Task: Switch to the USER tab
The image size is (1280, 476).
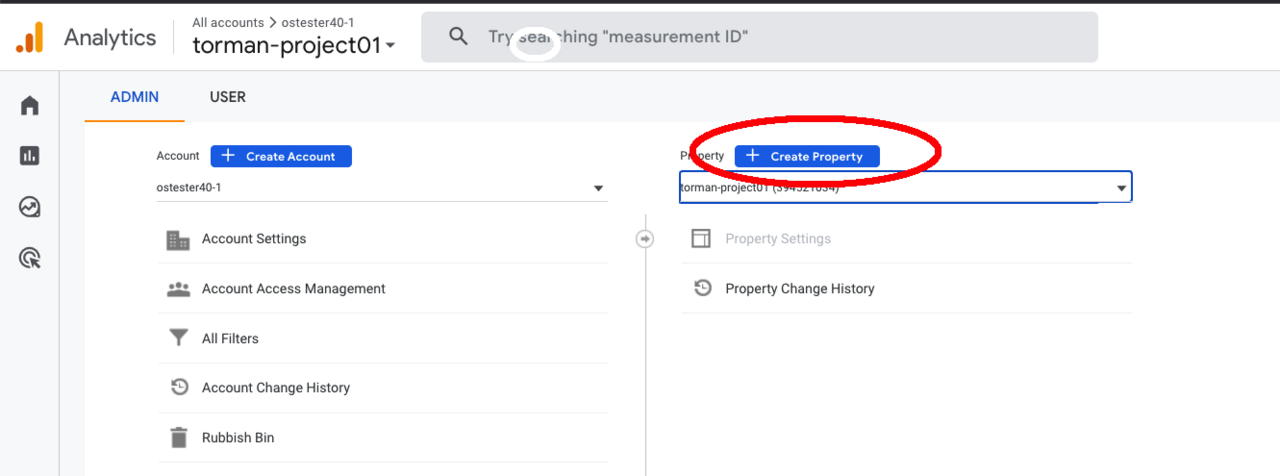Action: tap(228, 97)
